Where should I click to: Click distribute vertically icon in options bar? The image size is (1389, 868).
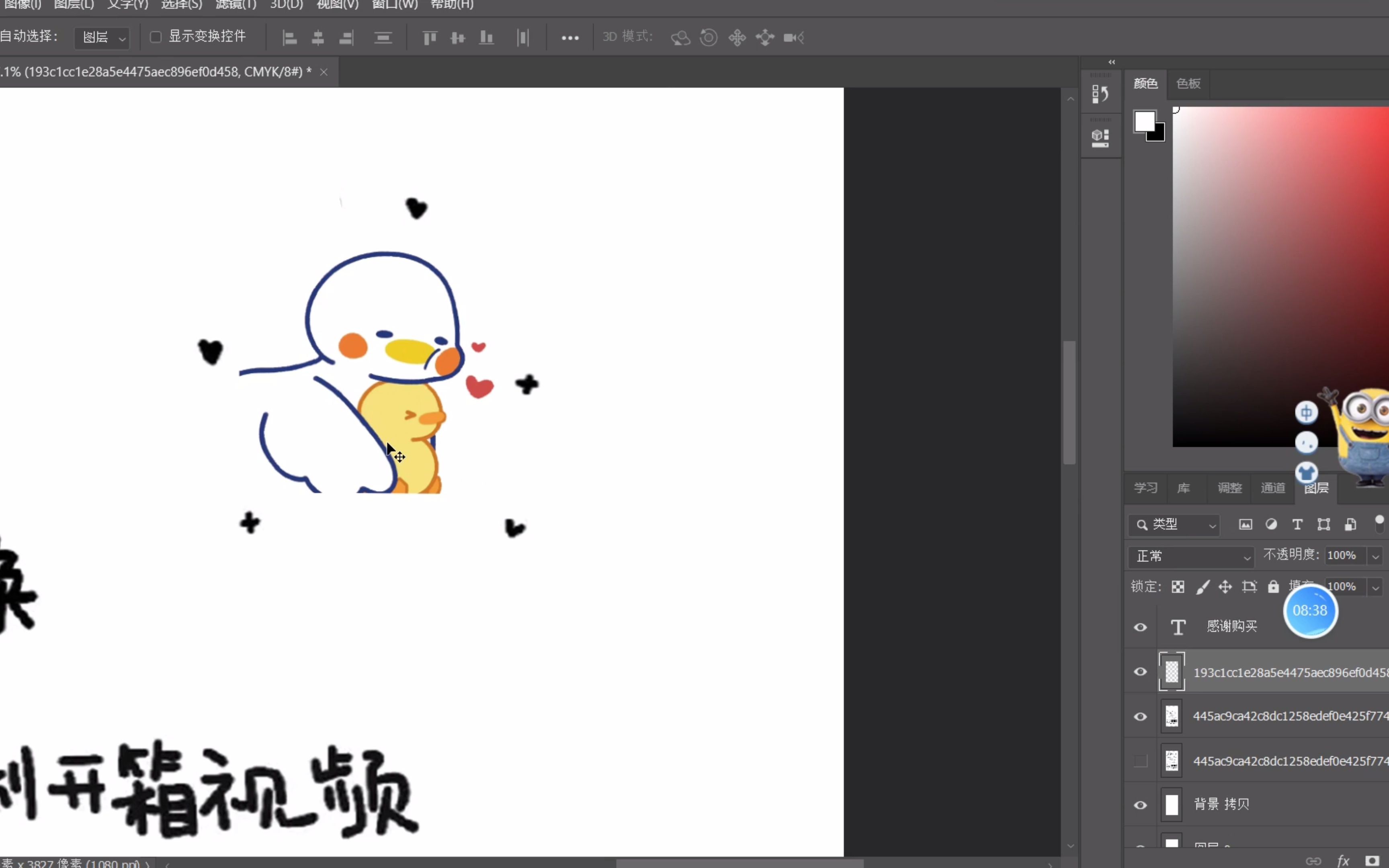point(383,38)
